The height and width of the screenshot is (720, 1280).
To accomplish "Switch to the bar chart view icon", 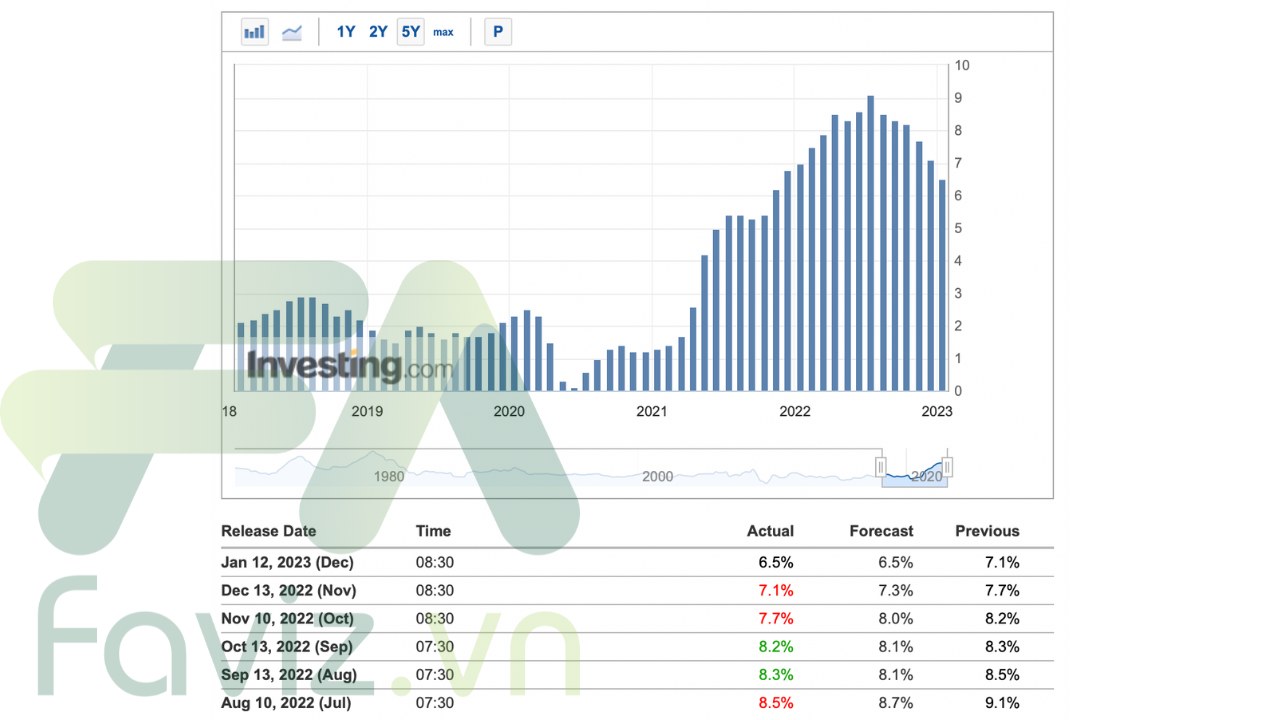I will click(255, 32).
